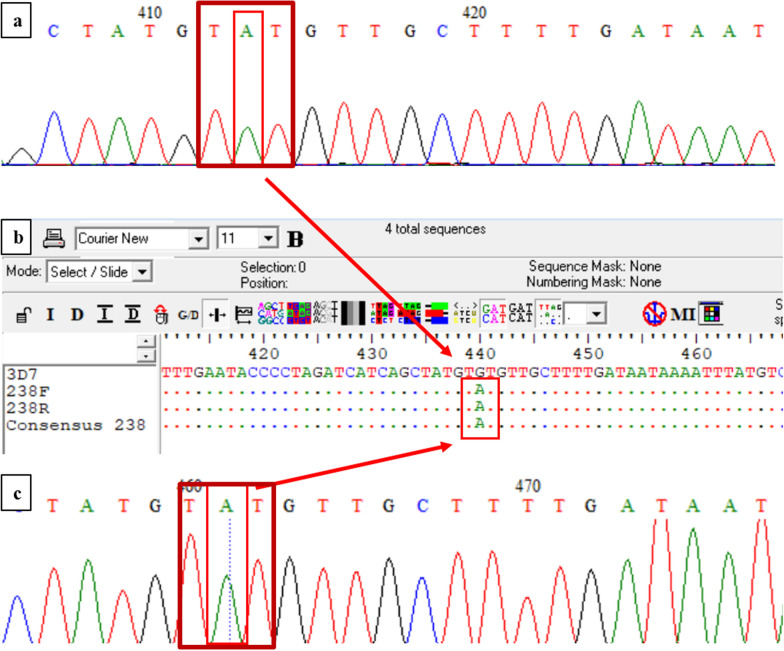Select the orange D delete mode icon
The height and width of the screenshot is (651, 784).
tap(77, 315)
